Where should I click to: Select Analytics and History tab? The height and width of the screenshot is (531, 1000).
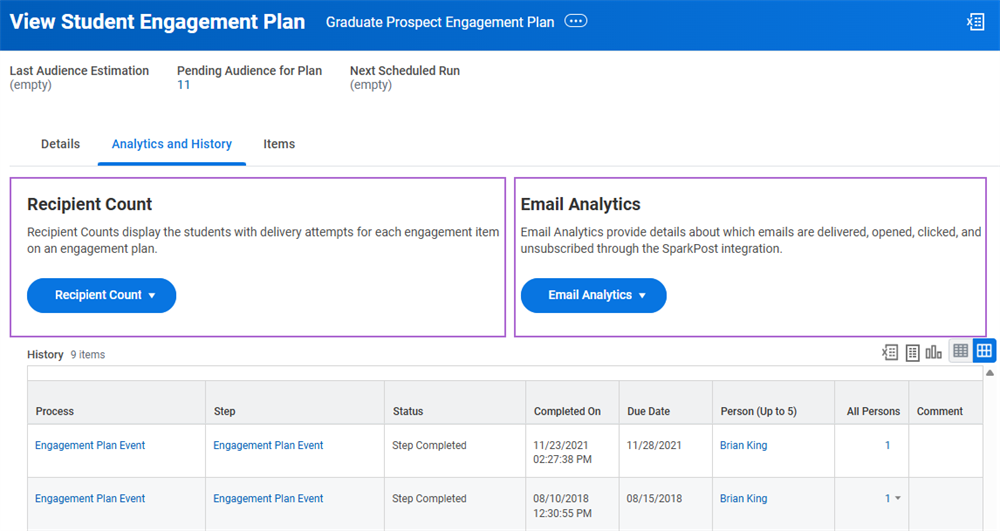pyautogui.click(x=172, y=144)
